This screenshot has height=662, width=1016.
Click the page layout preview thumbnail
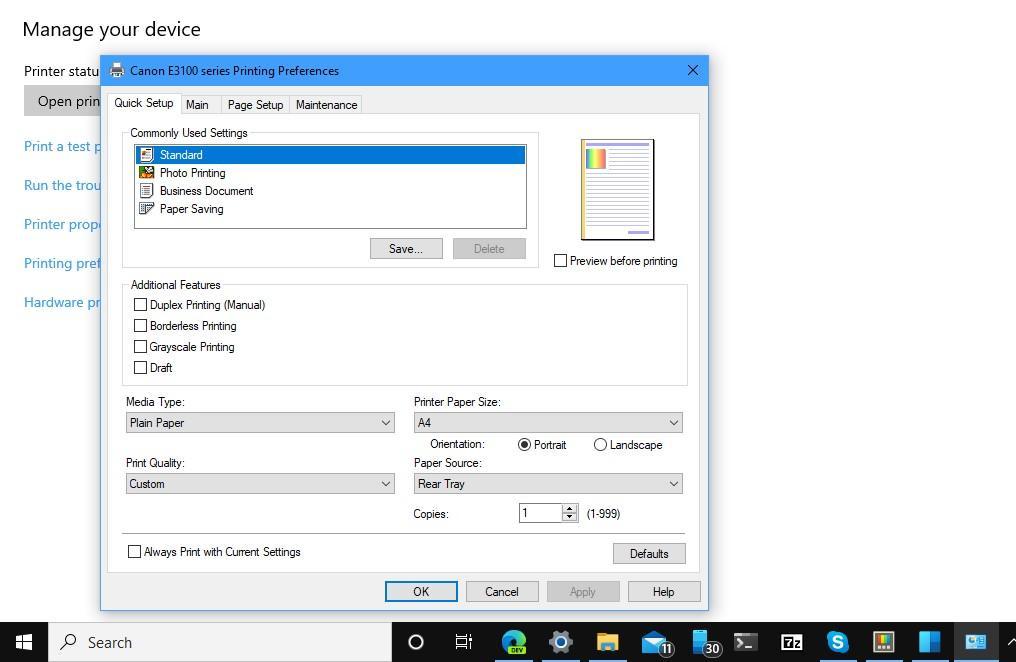618,189
